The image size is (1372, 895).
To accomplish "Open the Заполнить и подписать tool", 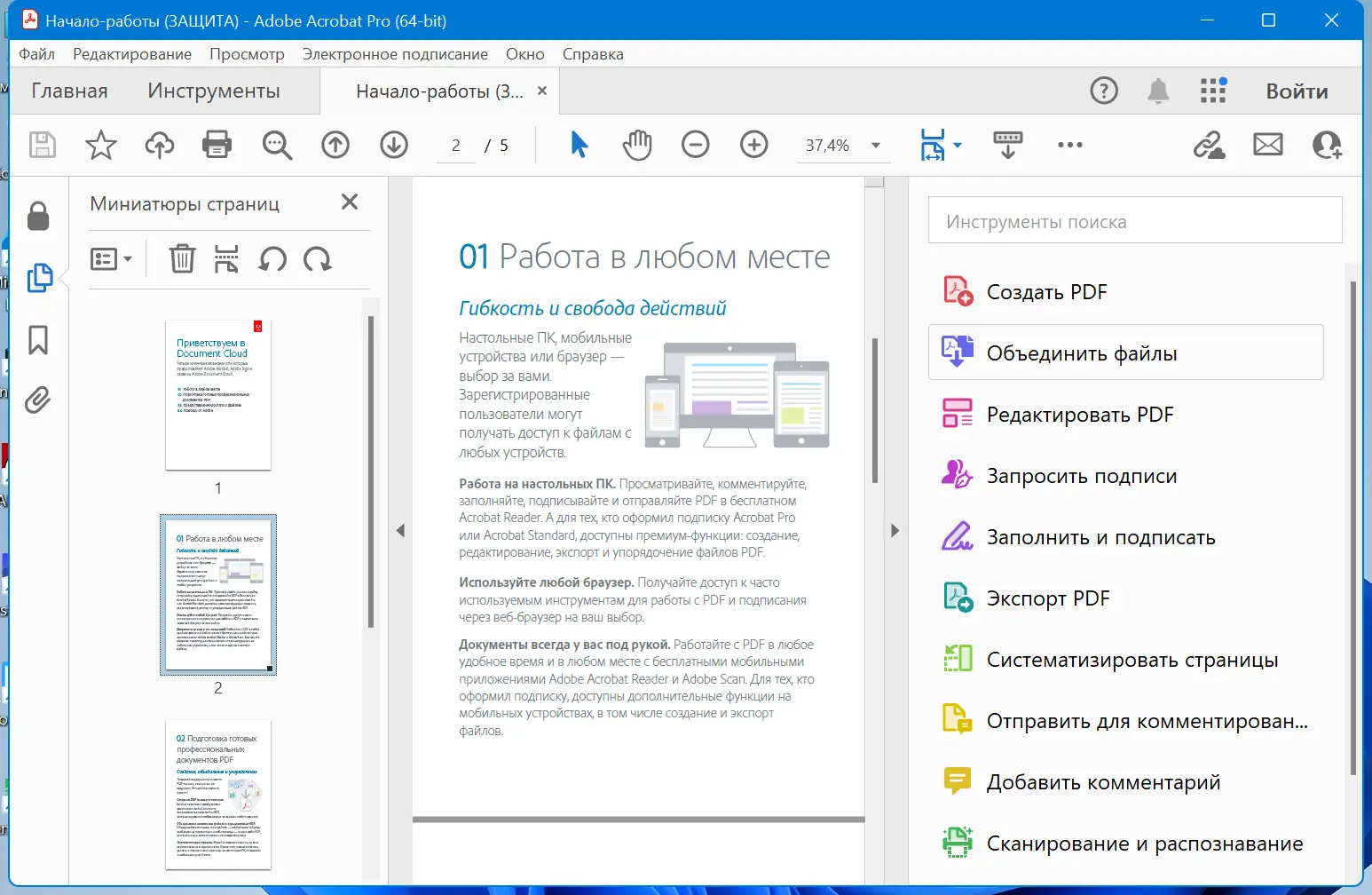I will [1126, 537].
